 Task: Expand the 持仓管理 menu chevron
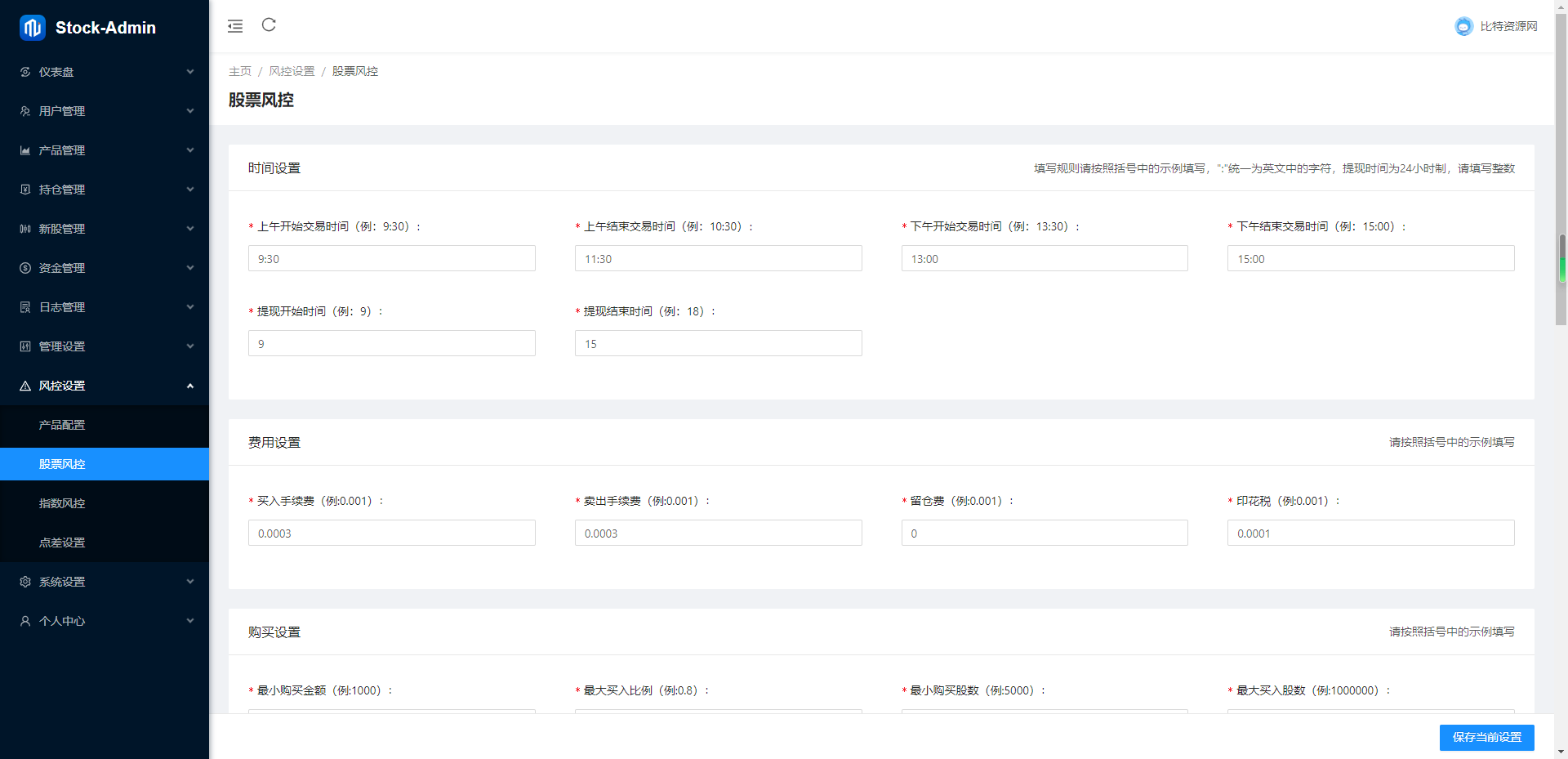point(190,190)
